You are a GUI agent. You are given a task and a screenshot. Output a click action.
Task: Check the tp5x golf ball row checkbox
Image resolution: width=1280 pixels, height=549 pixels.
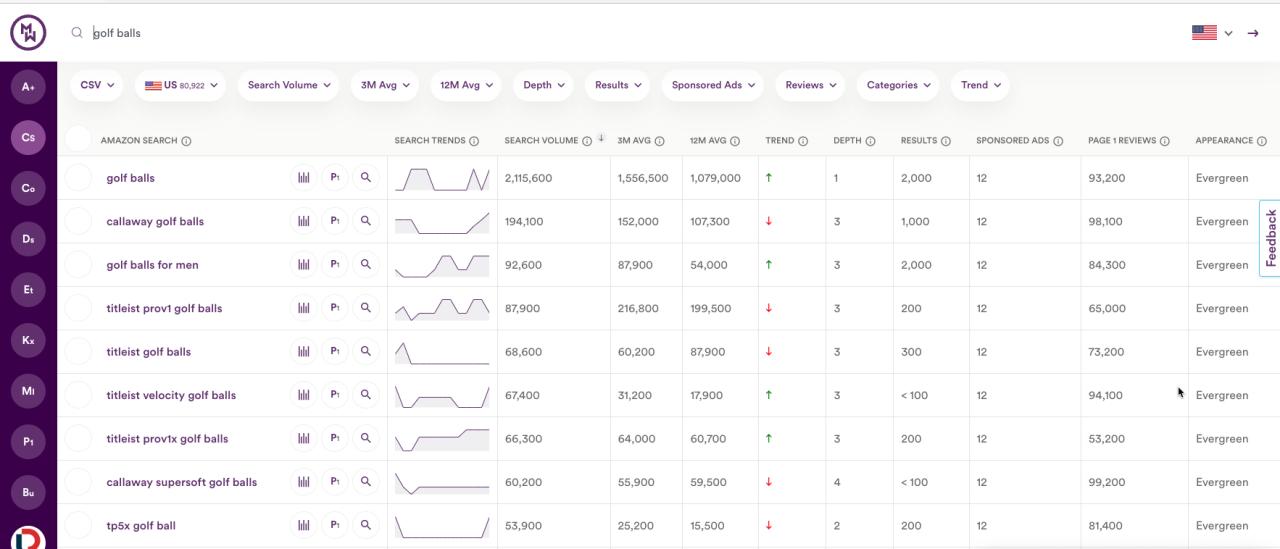[x=78, y=525]
